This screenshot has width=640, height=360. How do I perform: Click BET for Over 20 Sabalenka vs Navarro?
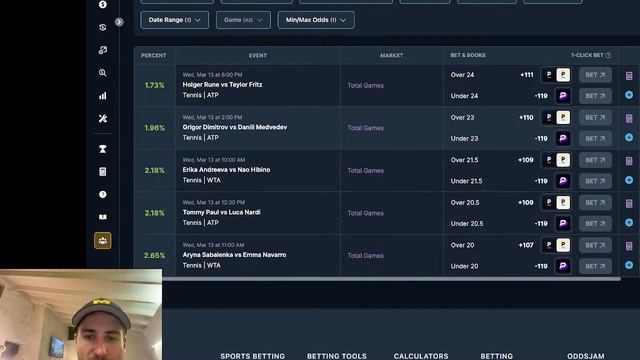click(595, 245)
